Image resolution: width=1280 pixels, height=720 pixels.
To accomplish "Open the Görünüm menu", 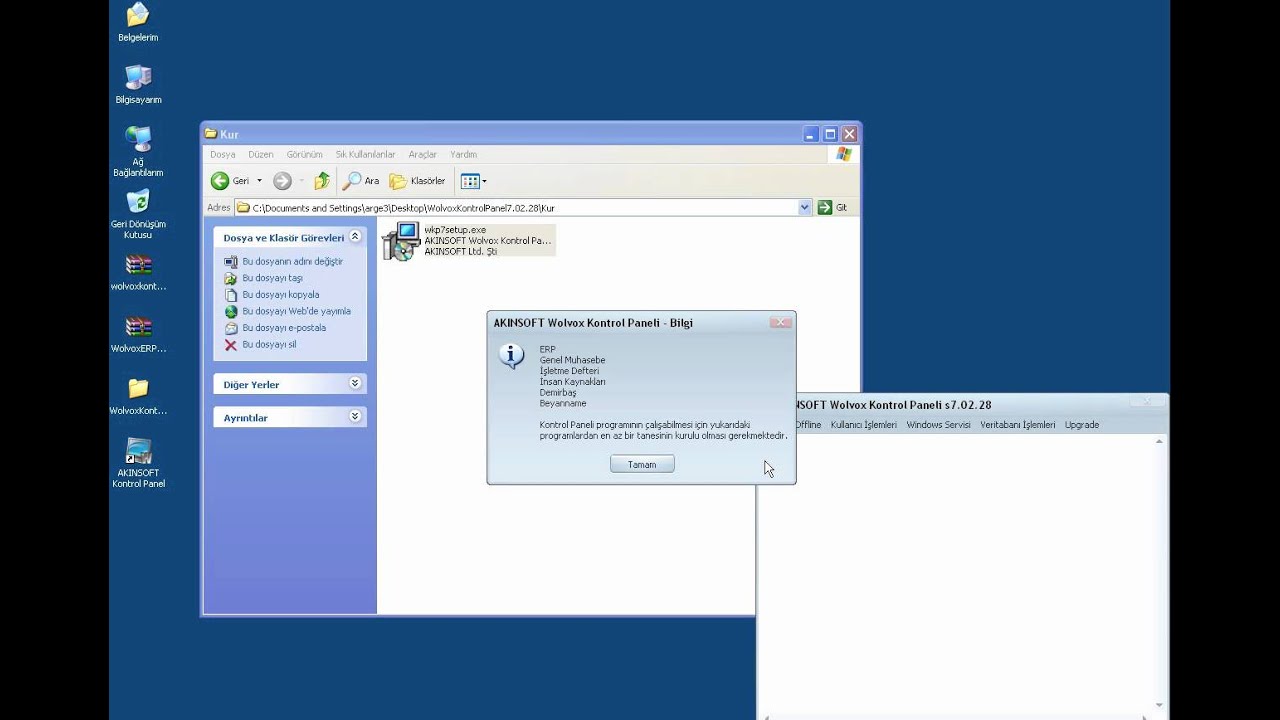I will pos(304,155).
